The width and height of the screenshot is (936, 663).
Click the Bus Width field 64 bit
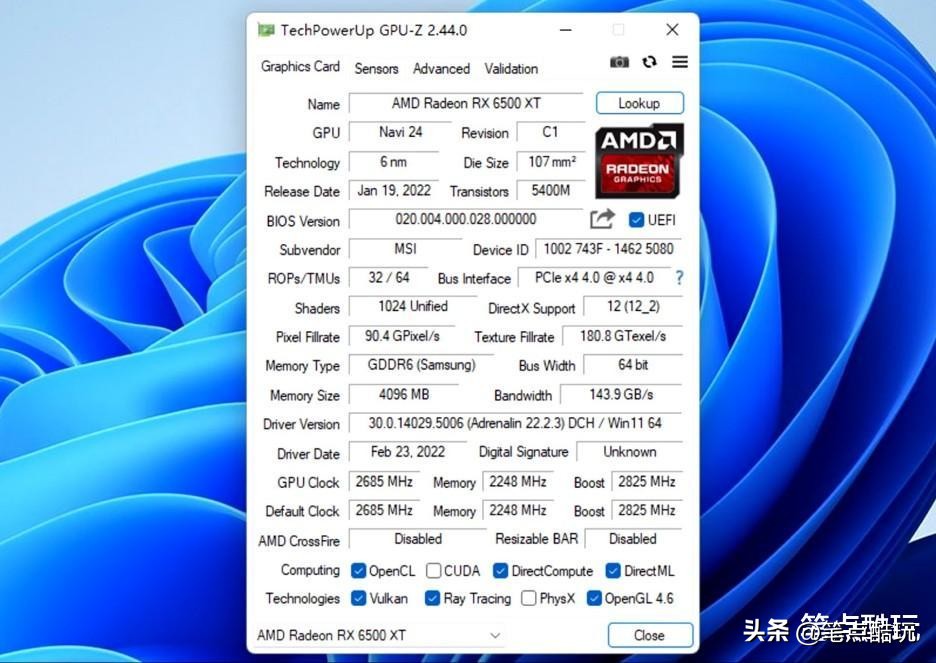633,365
